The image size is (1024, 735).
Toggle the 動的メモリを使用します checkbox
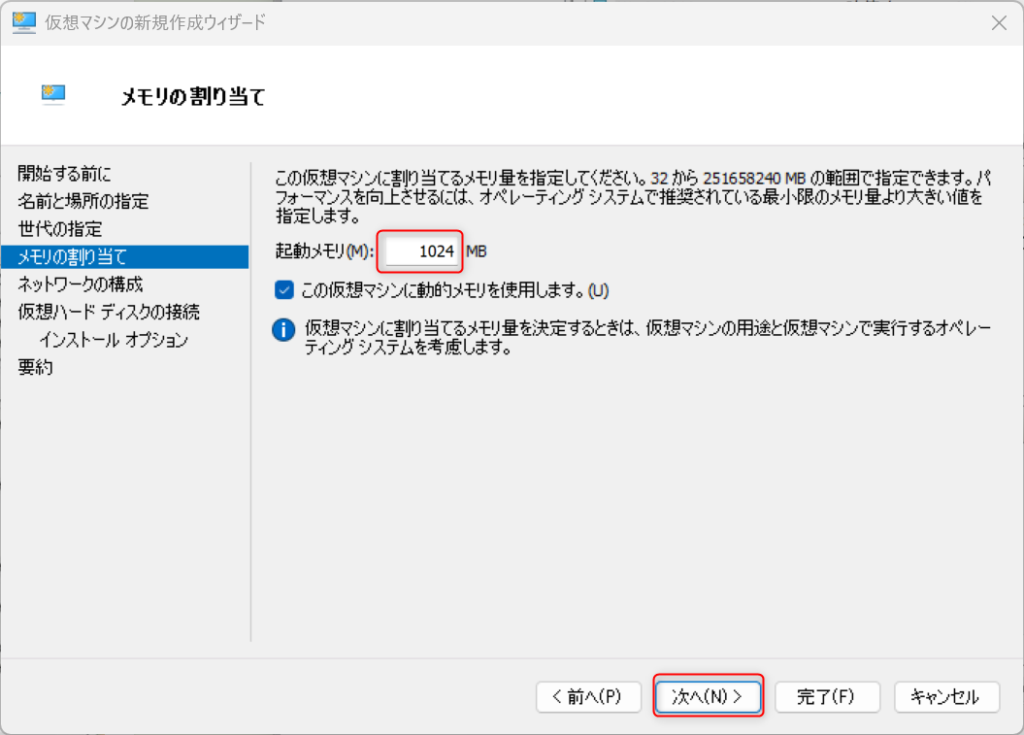point(284,290)
